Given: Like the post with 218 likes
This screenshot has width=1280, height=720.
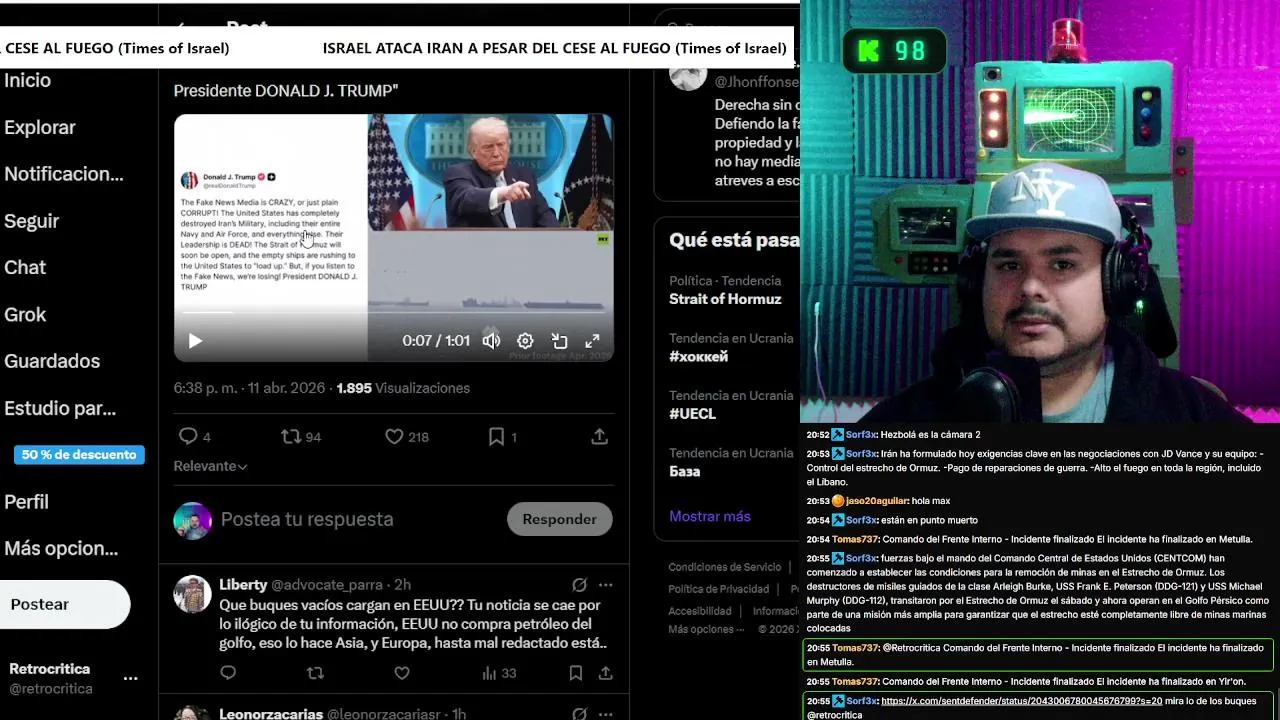Looking at the screenshot, I should [407, 436].
